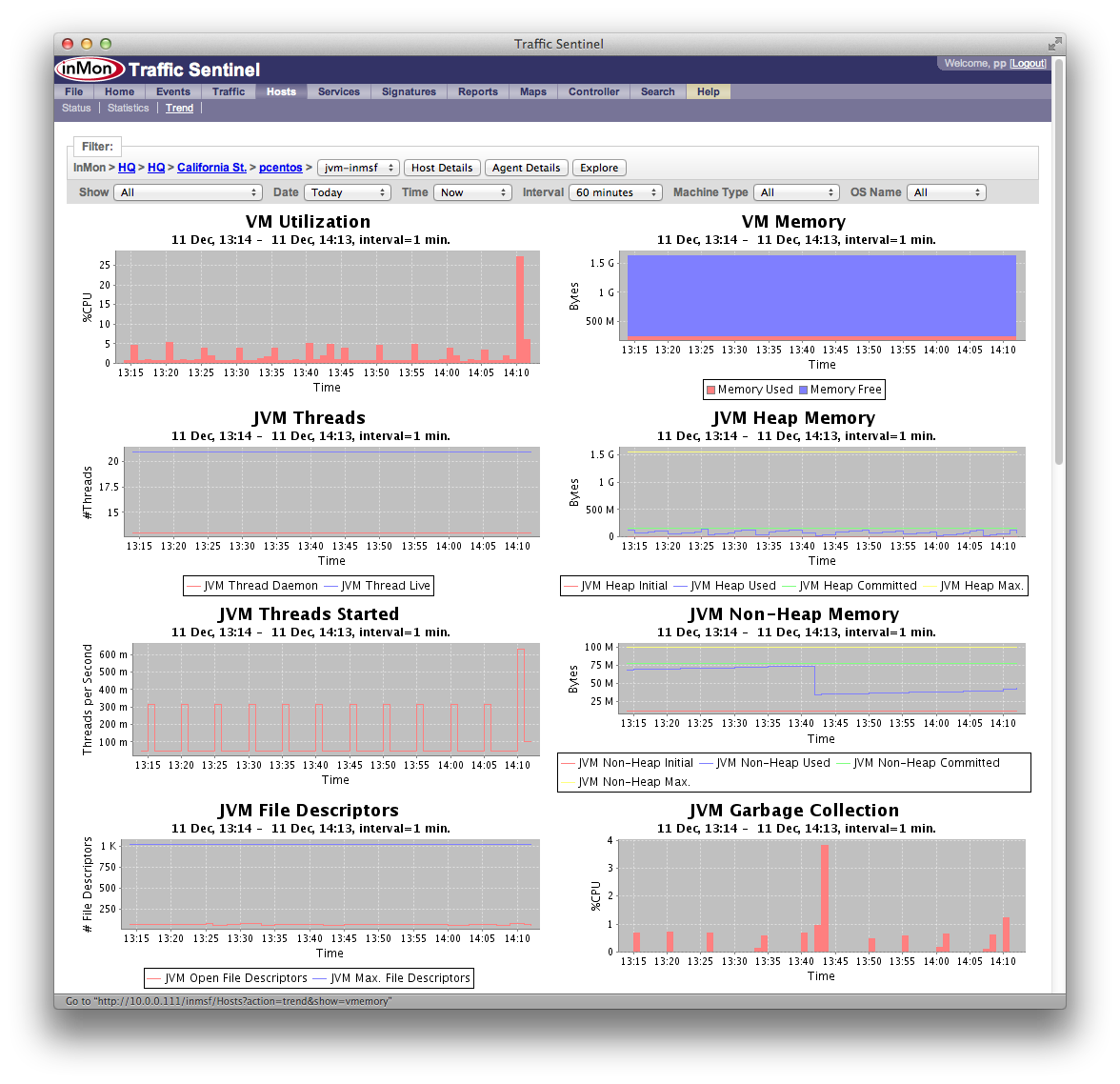Click the JVM Non-Heap Committed legend entry
The width and height of the screenshot is (1120, 1084).
(918, 763)
